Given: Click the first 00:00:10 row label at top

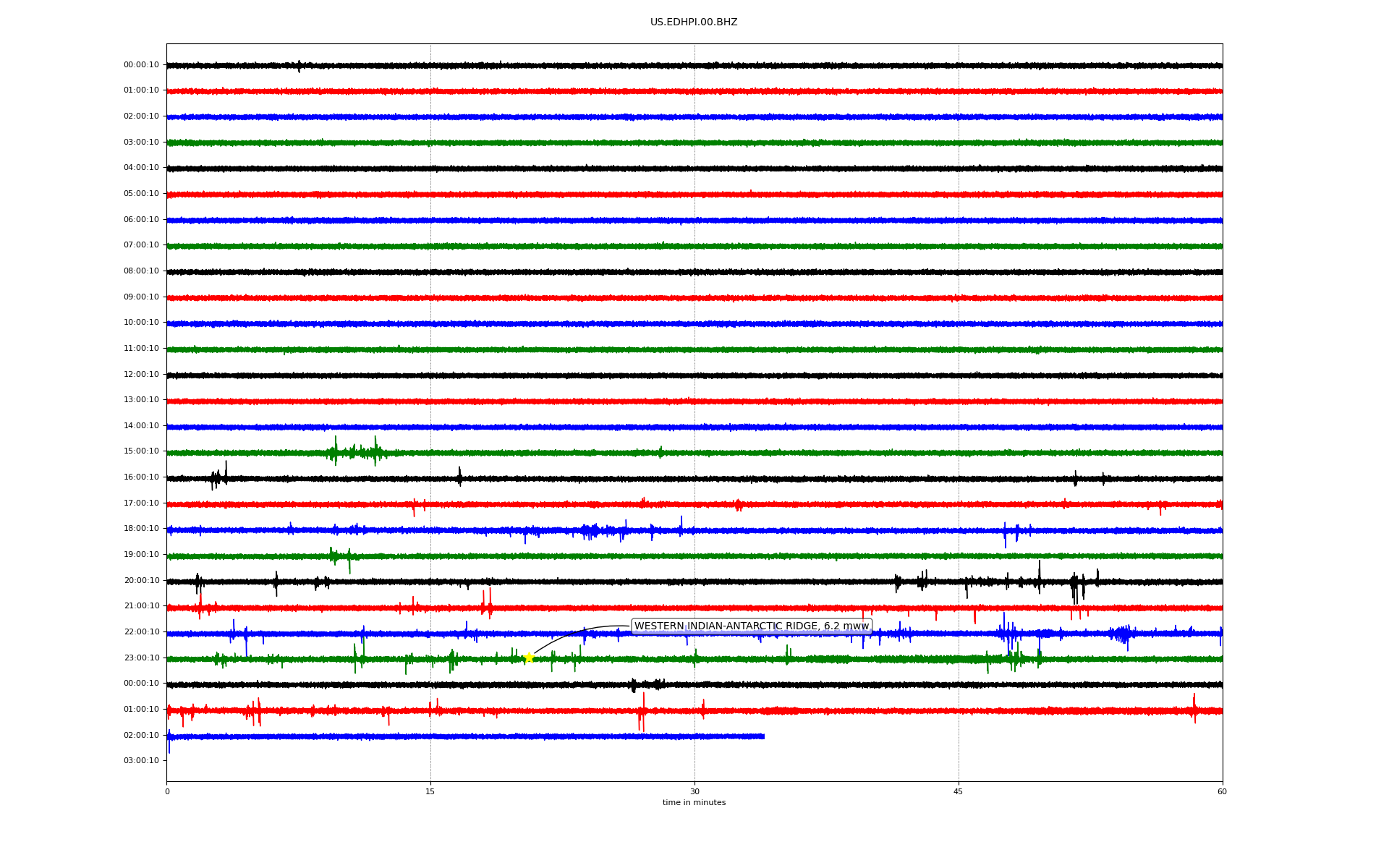Looking at the screenshot, I should pos(141,65).
